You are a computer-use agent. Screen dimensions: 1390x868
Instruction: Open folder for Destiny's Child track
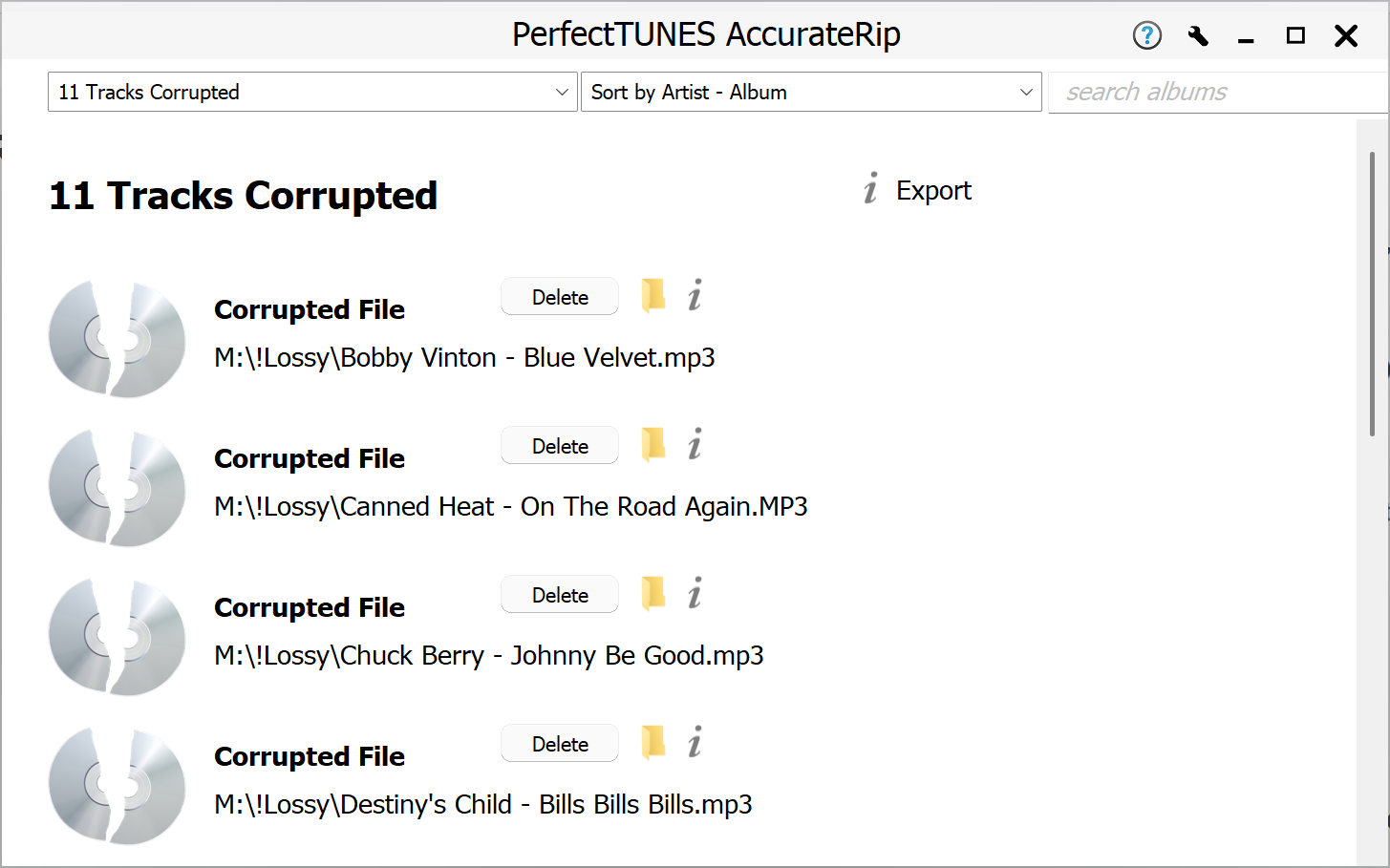653,743
